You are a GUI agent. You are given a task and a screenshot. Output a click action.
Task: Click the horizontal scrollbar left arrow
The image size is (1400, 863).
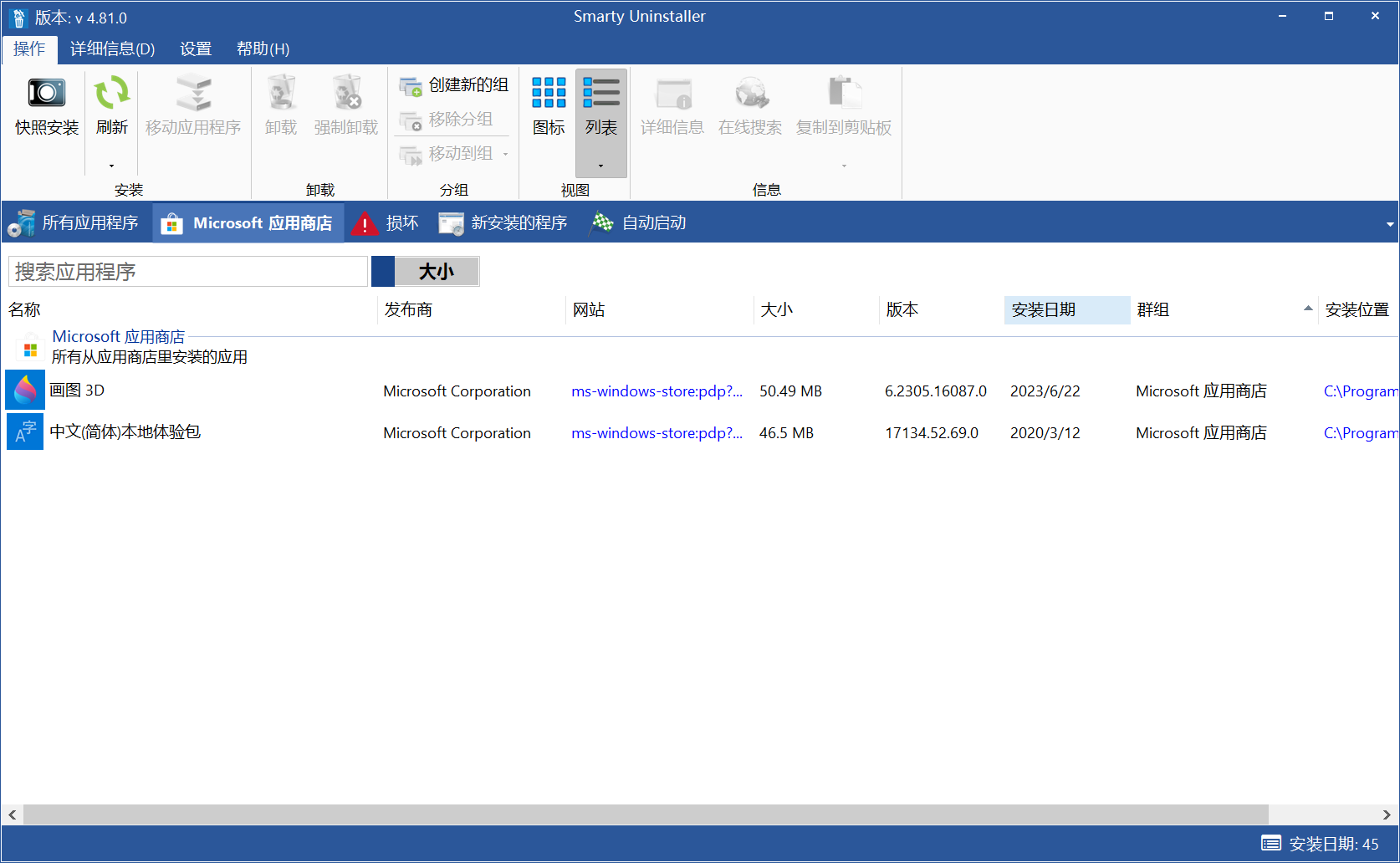[x=13, y=814]
